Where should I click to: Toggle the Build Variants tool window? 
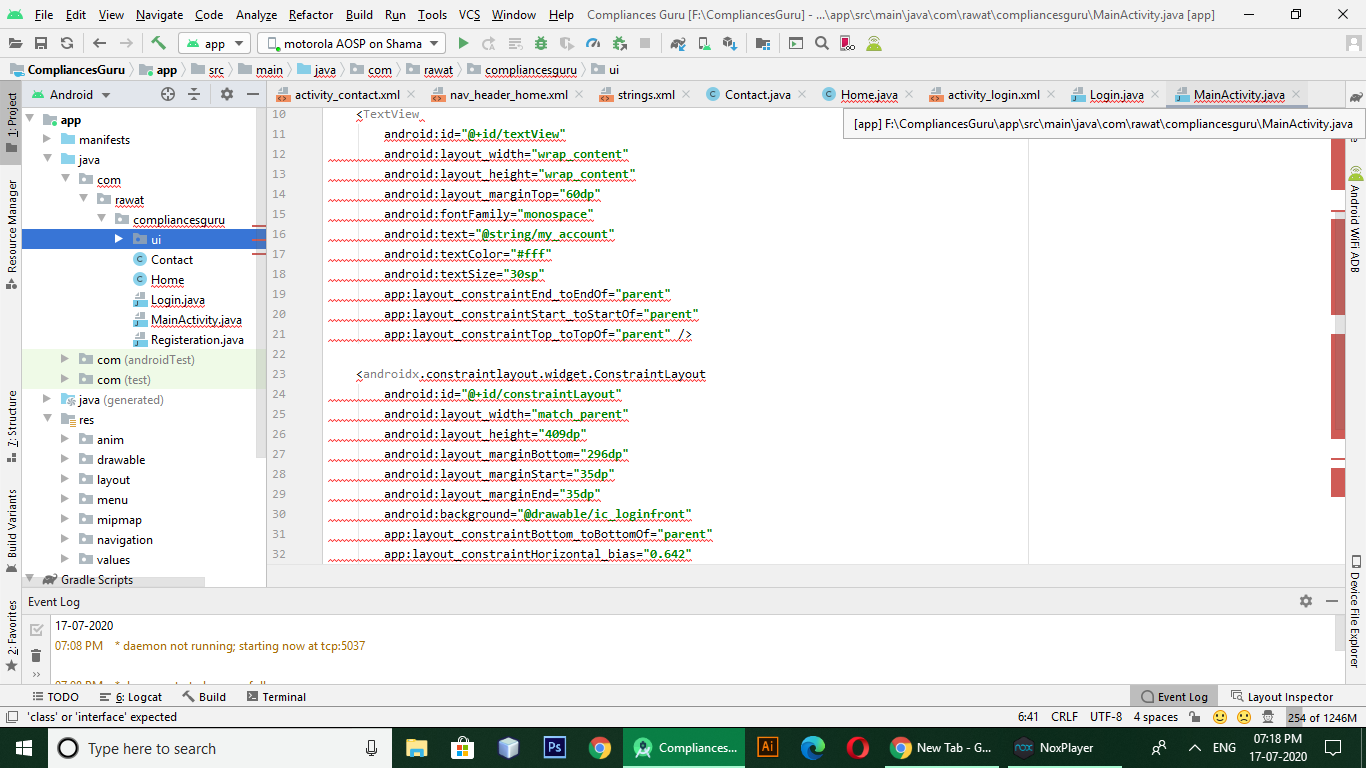(x=11, y=531)
